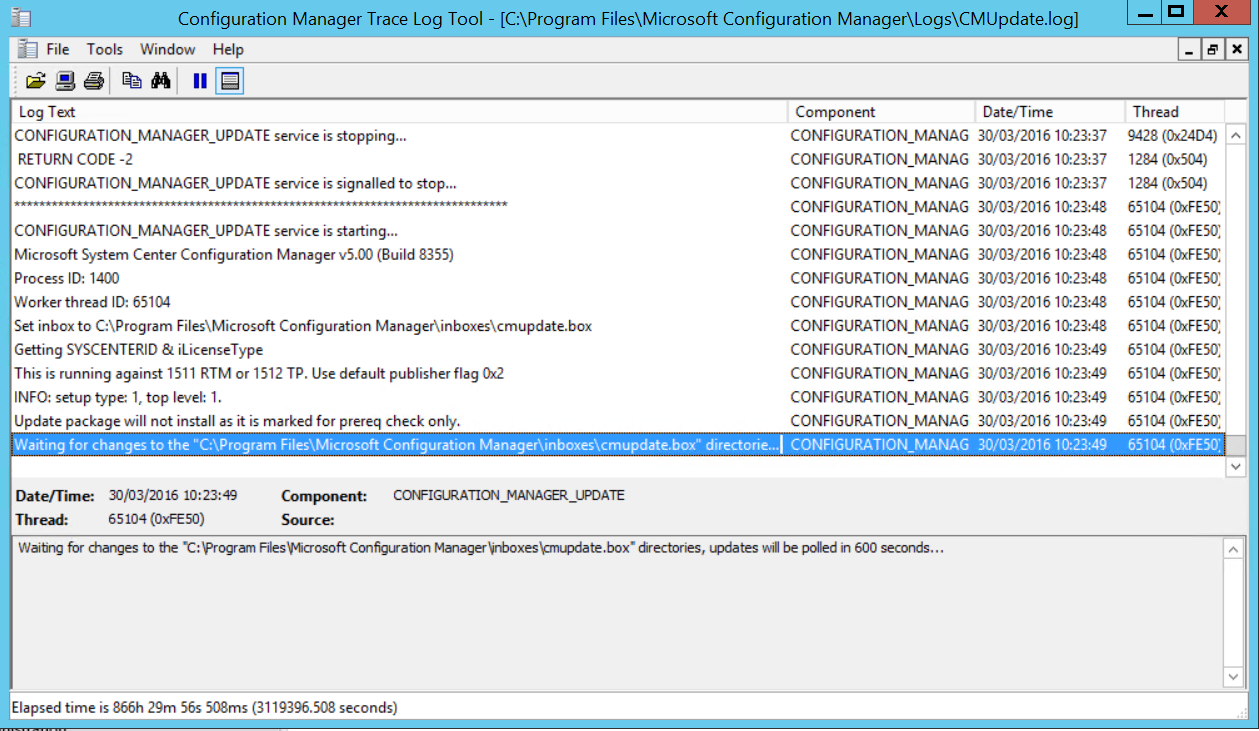Open the Find dialog using binoculars icon
Screen dimensions: 1259x731
161,81
